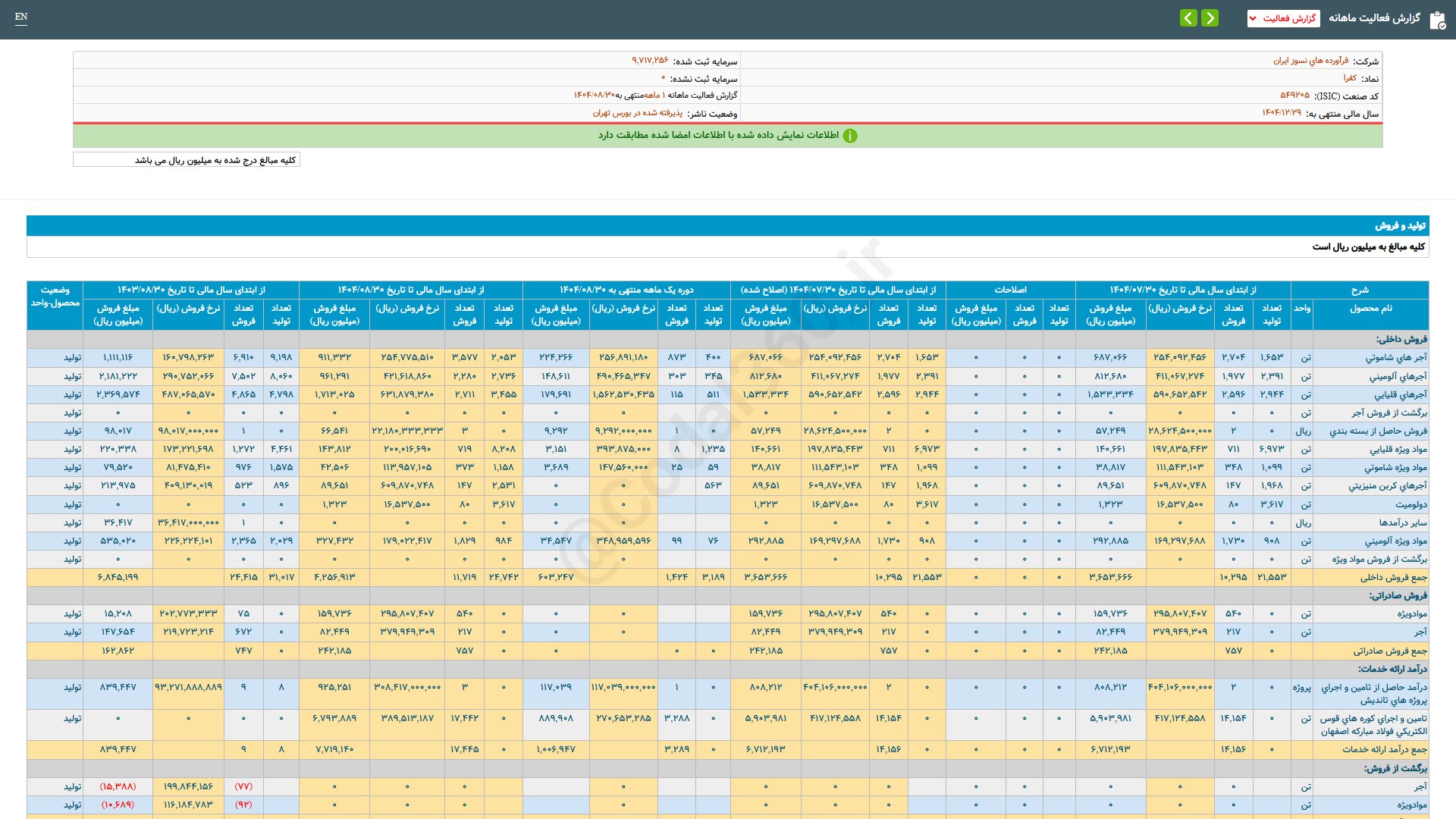This screenshot has width=1456, height=819.
Task: Click the green signed-information confirmation banner
Action: pos(727,136)
